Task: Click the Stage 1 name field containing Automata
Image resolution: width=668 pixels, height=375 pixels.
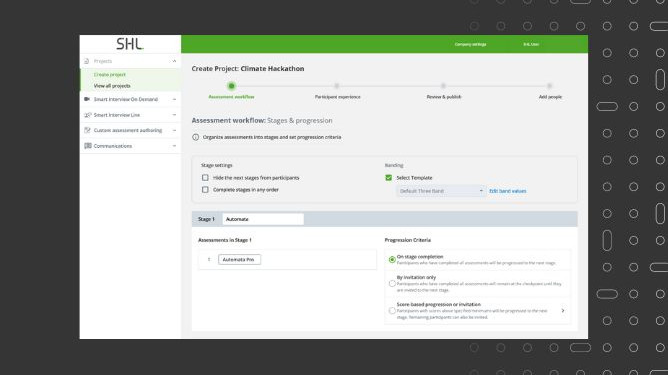Action: pos(263,219)
